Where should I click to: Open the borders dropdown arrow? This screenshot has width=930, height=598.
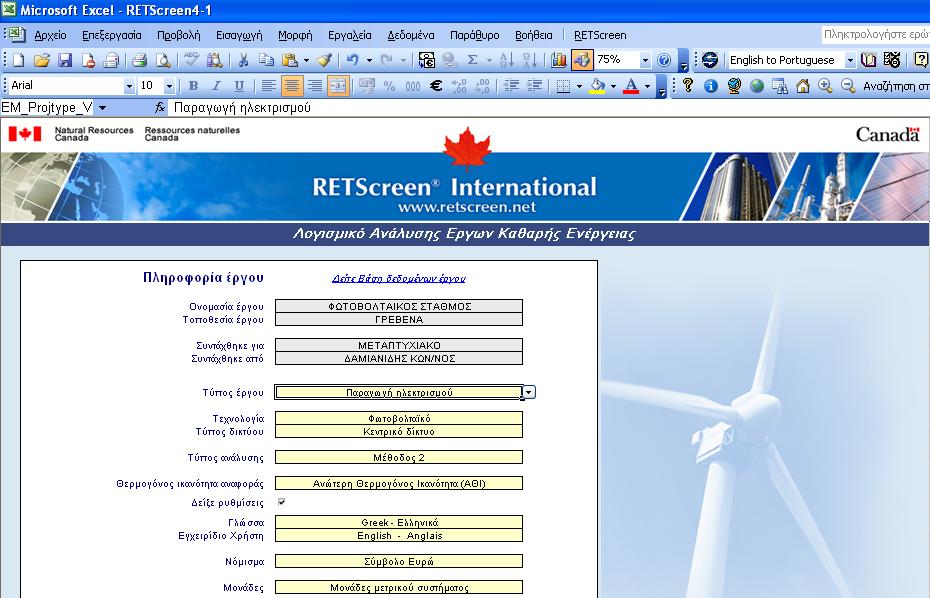tap(579, 86)
